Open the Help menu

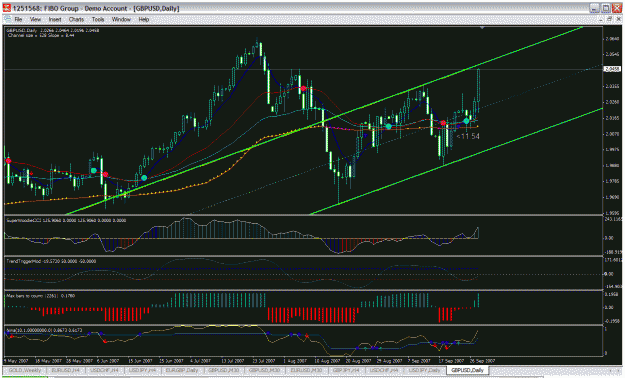tap(144, 19)
